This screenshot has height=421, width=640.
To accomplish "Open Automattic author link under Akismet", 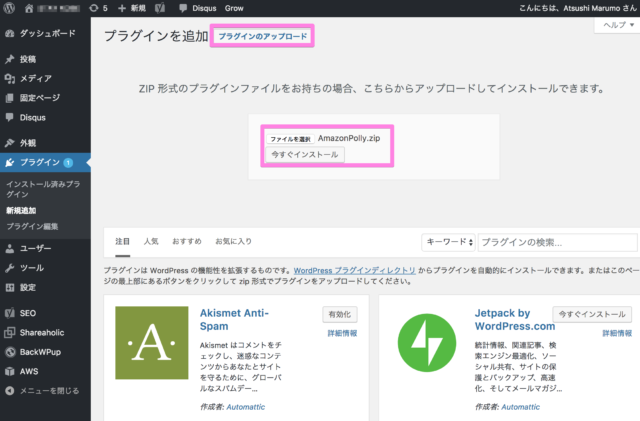I will pyautogui.click(x=246, y=407).
